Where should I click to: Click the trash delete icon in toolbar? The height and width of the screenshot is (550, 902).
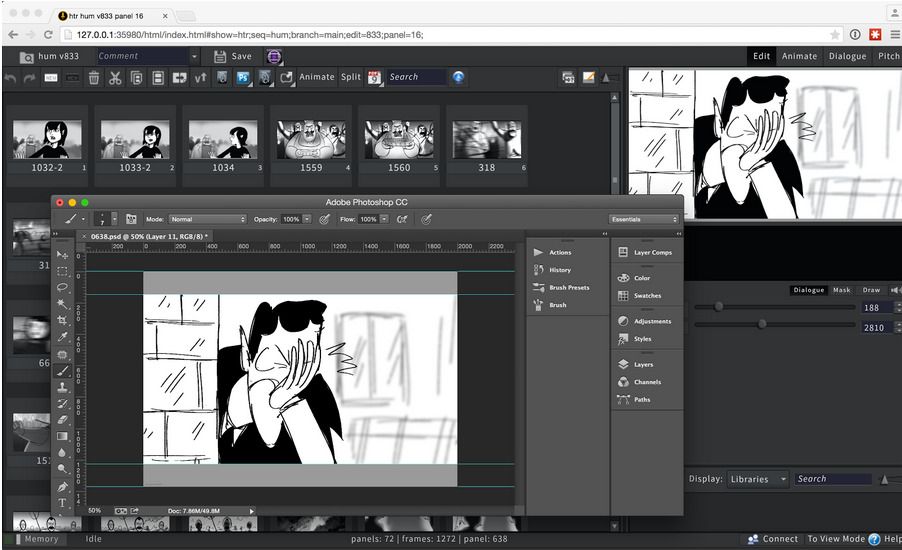[93, 77]
